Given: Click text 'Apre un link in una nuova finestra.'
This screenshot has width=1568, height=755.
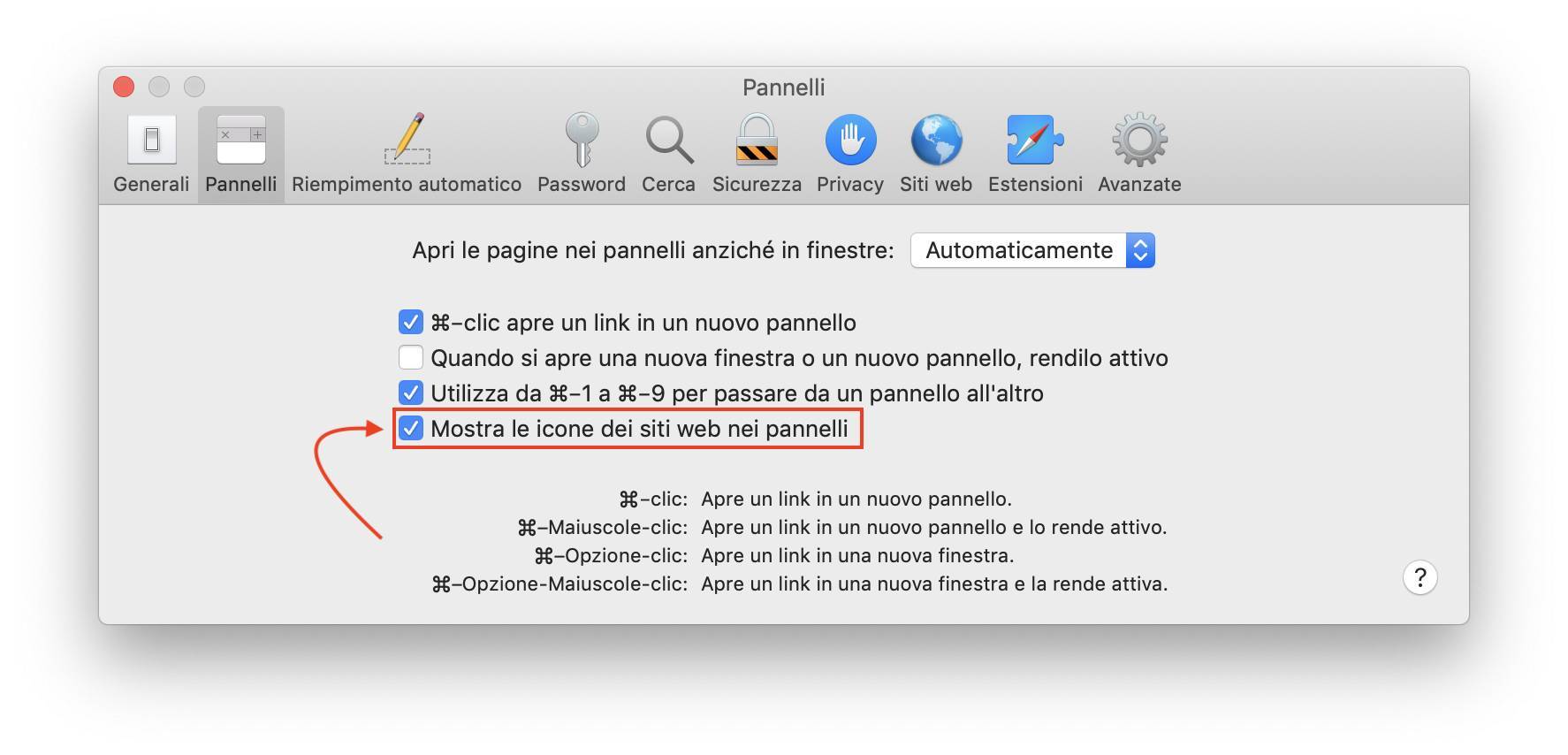Looking at the screenshot, I should [857, 555].
